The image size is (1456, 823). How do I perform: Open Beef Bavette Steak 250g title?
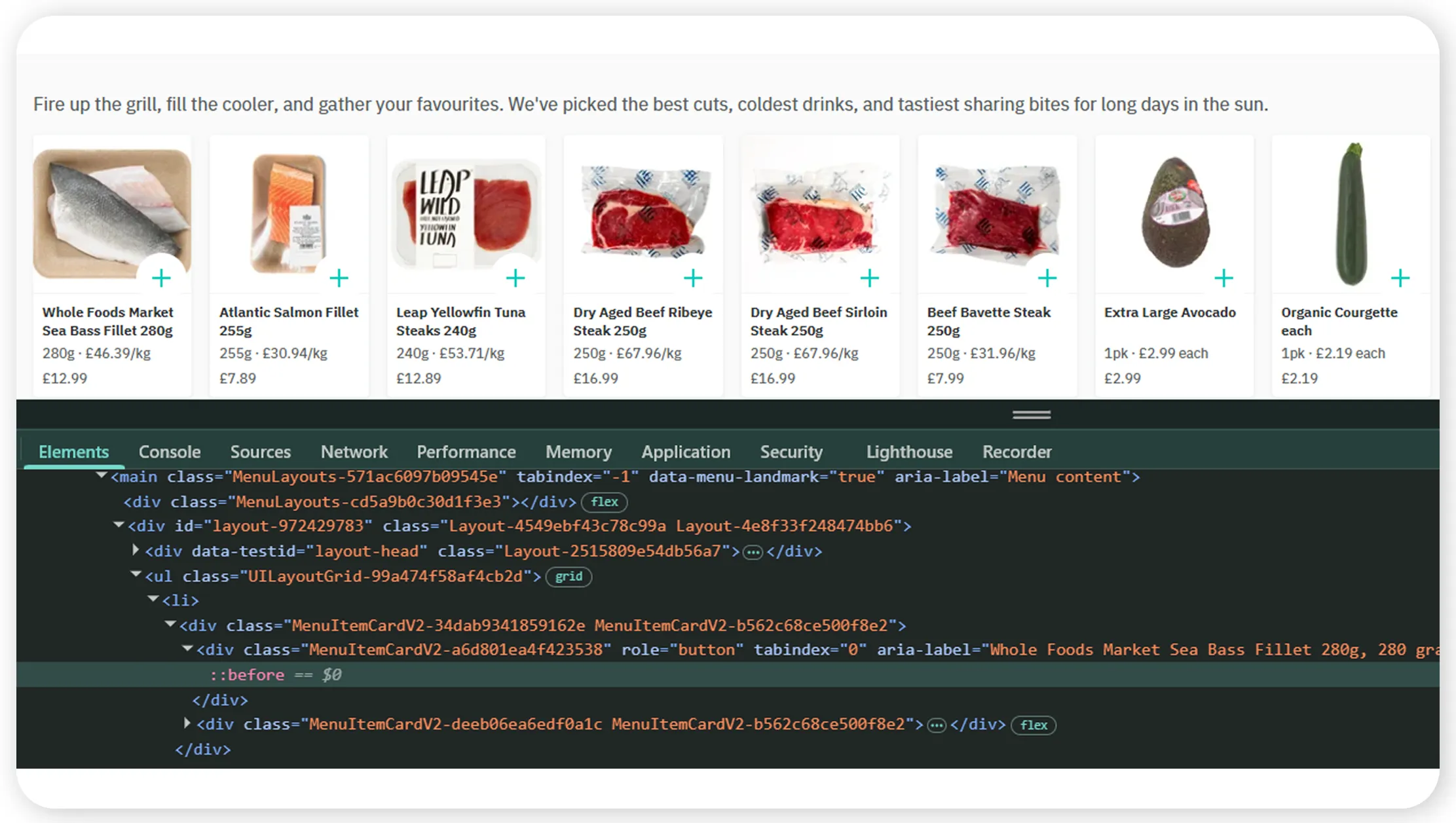(x=989, y=321)
